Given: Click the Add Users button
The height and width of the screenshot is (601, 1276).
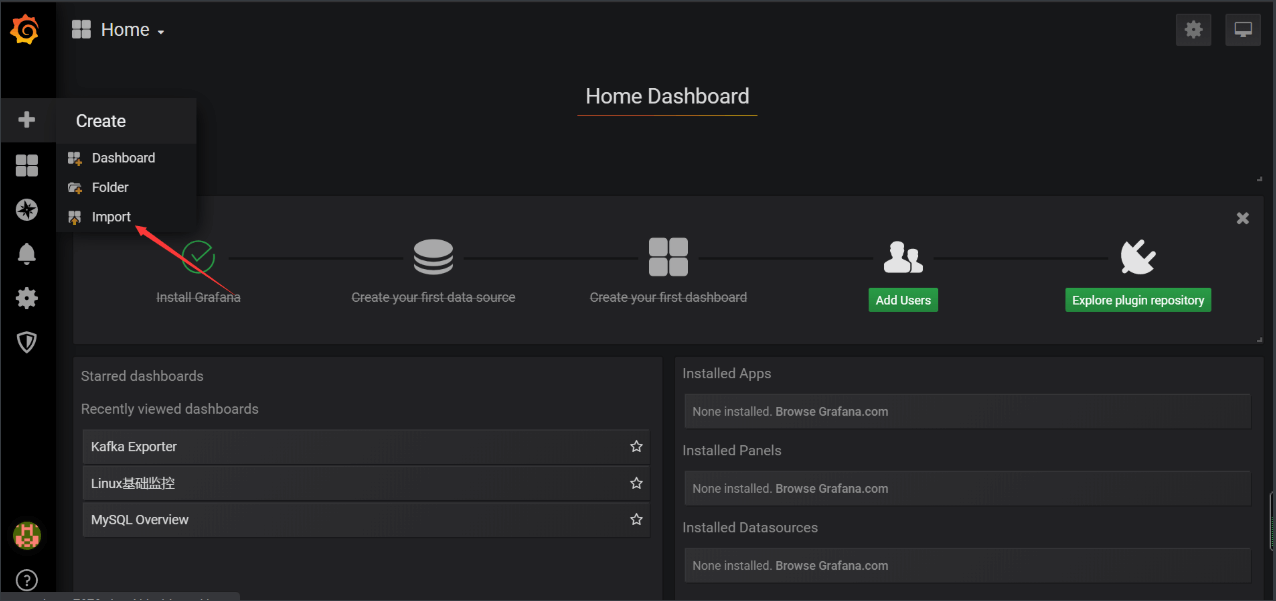Looking at the screenshot, I should (x=903, y=300).
